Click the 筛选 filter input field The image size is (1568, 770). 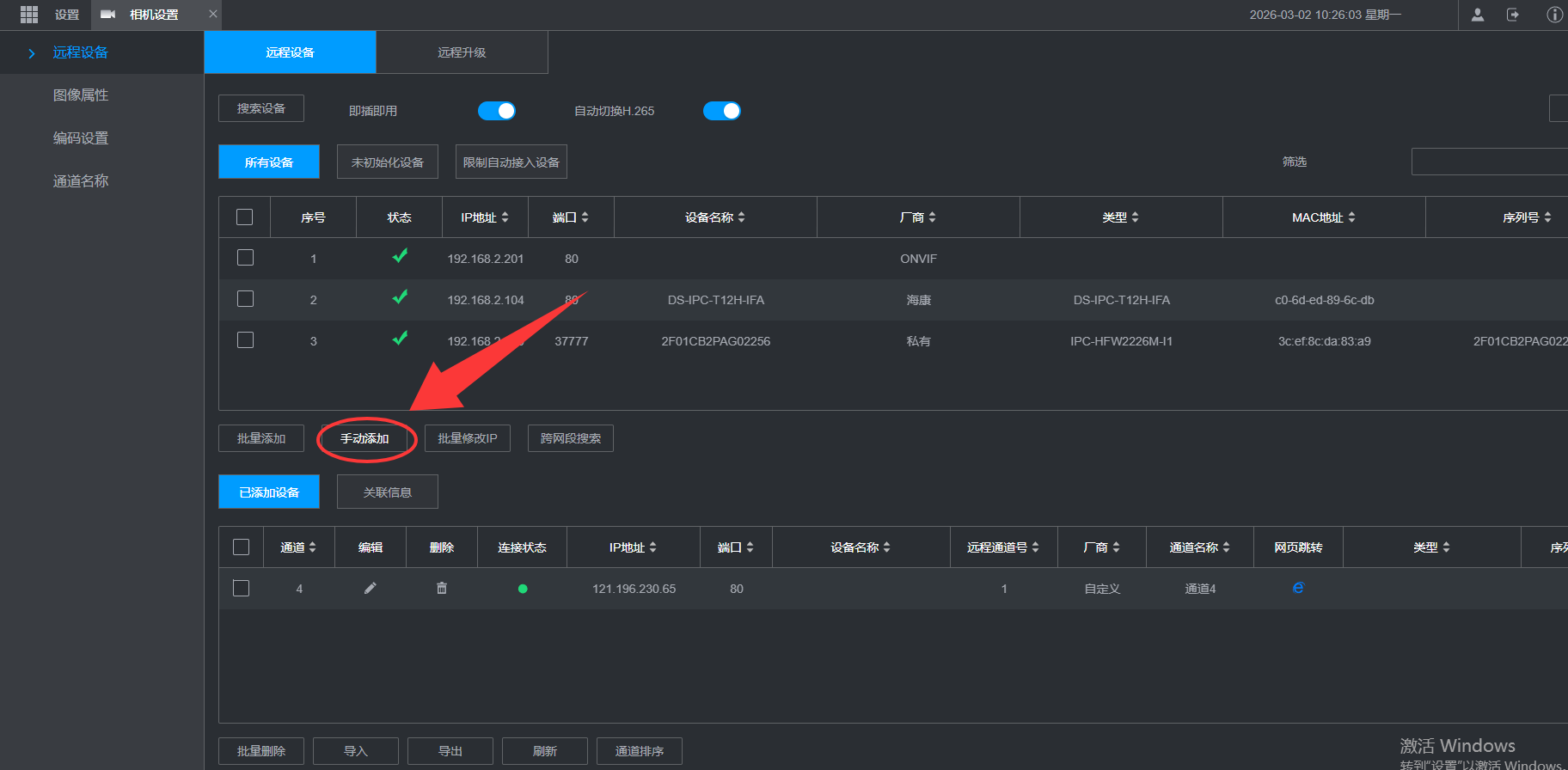point(1489,162)
